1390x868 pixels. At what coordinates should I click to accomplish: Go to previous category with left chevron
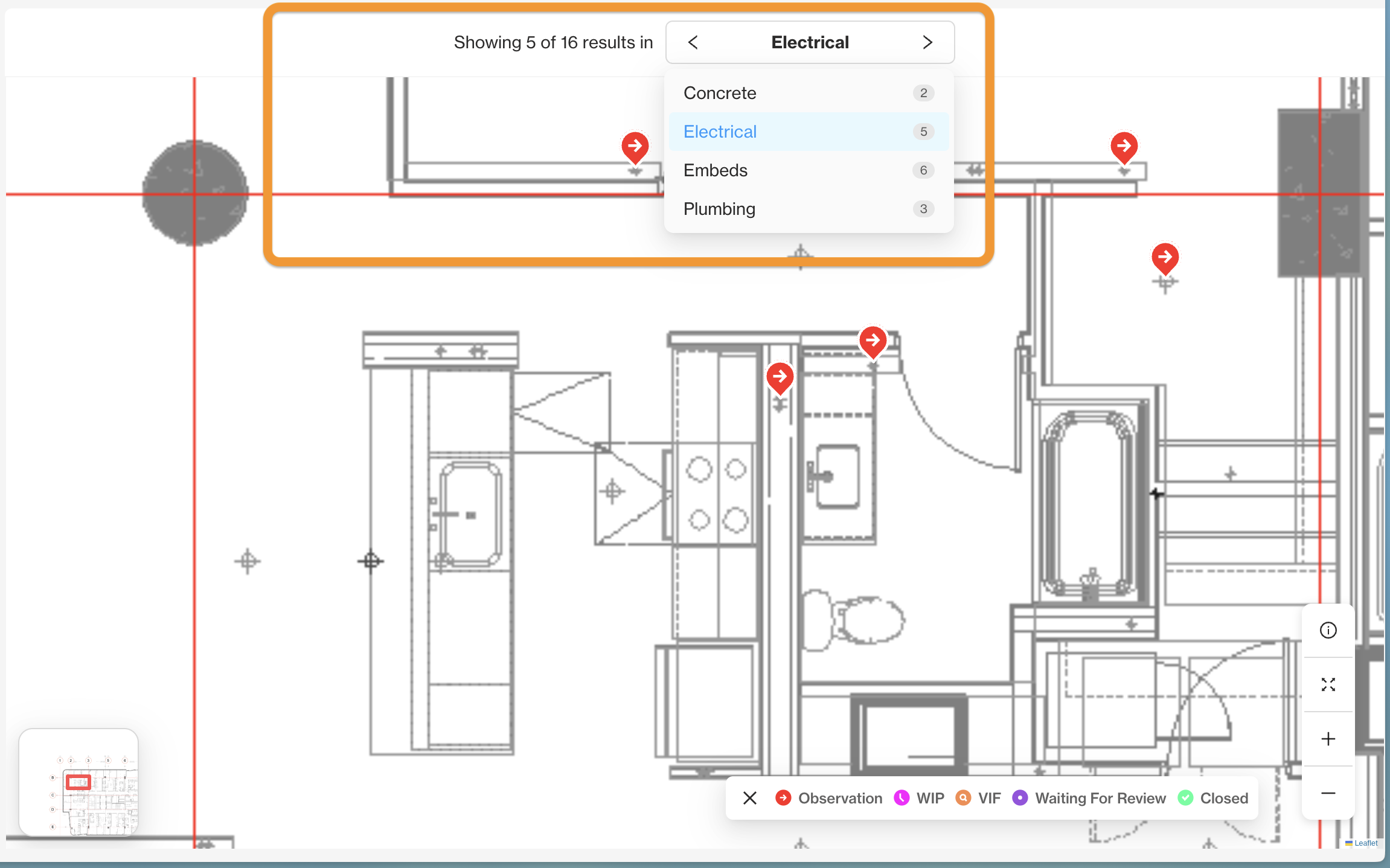tap(693, 42)
